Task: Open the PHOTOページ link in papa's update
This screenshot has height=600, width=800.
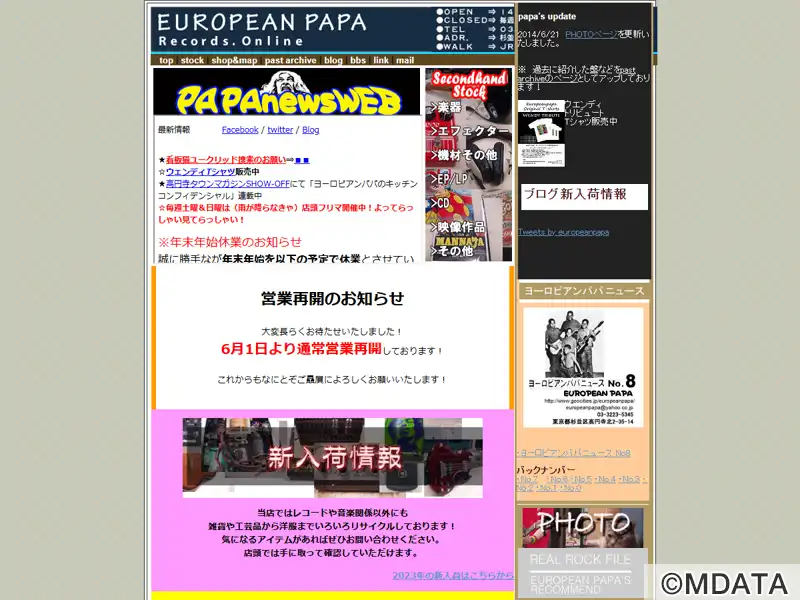Action: pos(591,35)
